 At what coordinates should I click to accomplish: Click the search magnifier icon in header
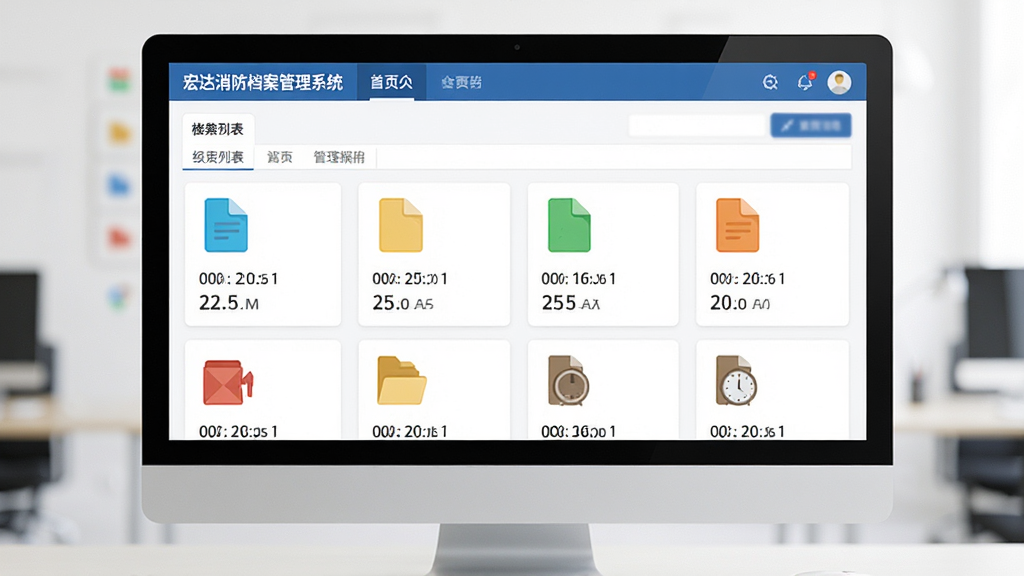771,82
